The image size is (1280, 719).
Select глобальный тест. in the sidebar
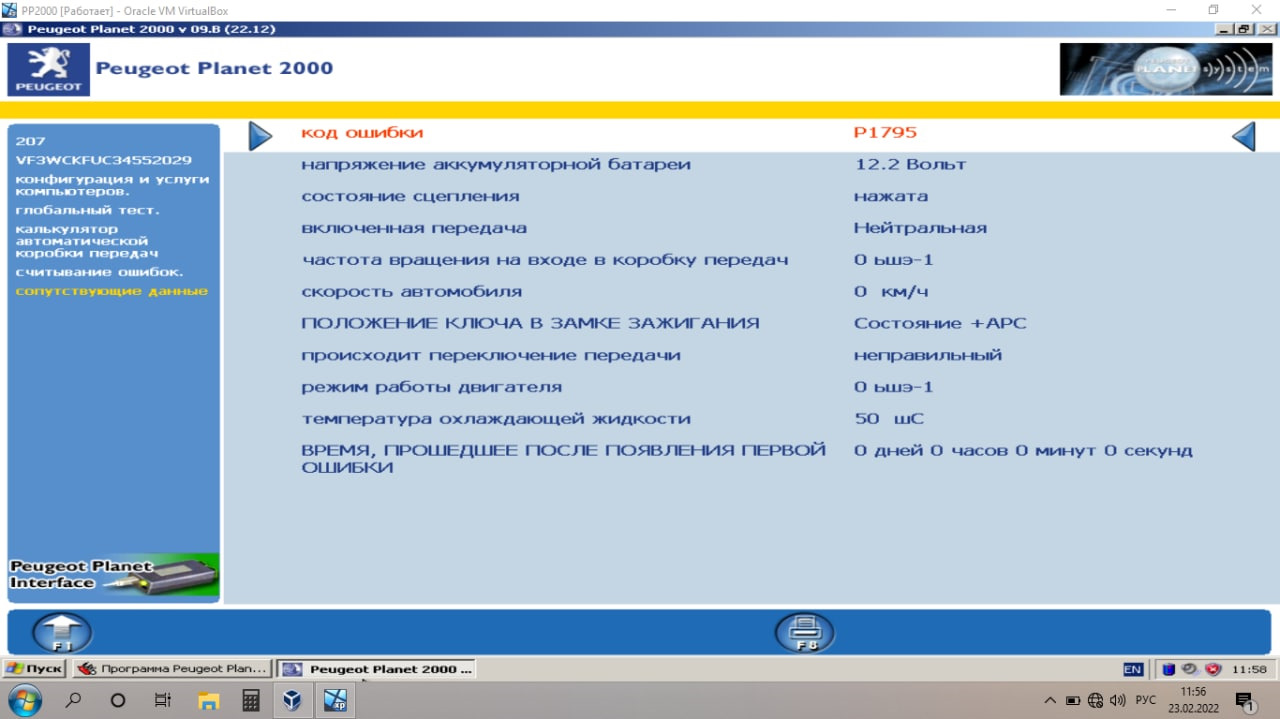point(87,210)
